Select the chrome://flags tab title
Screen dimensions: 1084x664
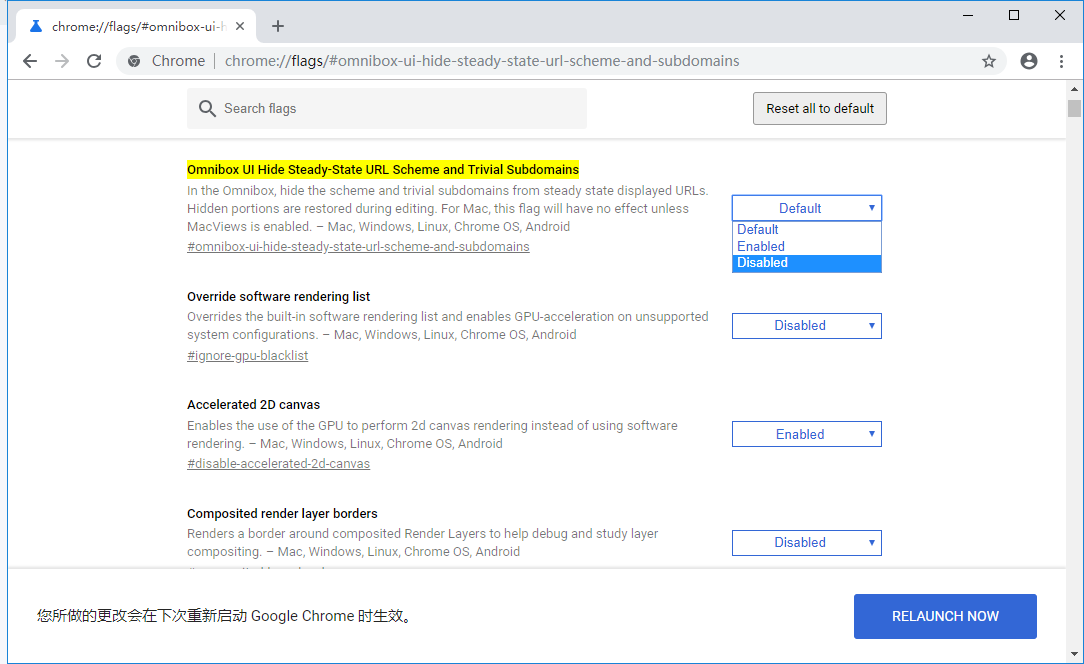pyautogui.click(x=139, y=26)
